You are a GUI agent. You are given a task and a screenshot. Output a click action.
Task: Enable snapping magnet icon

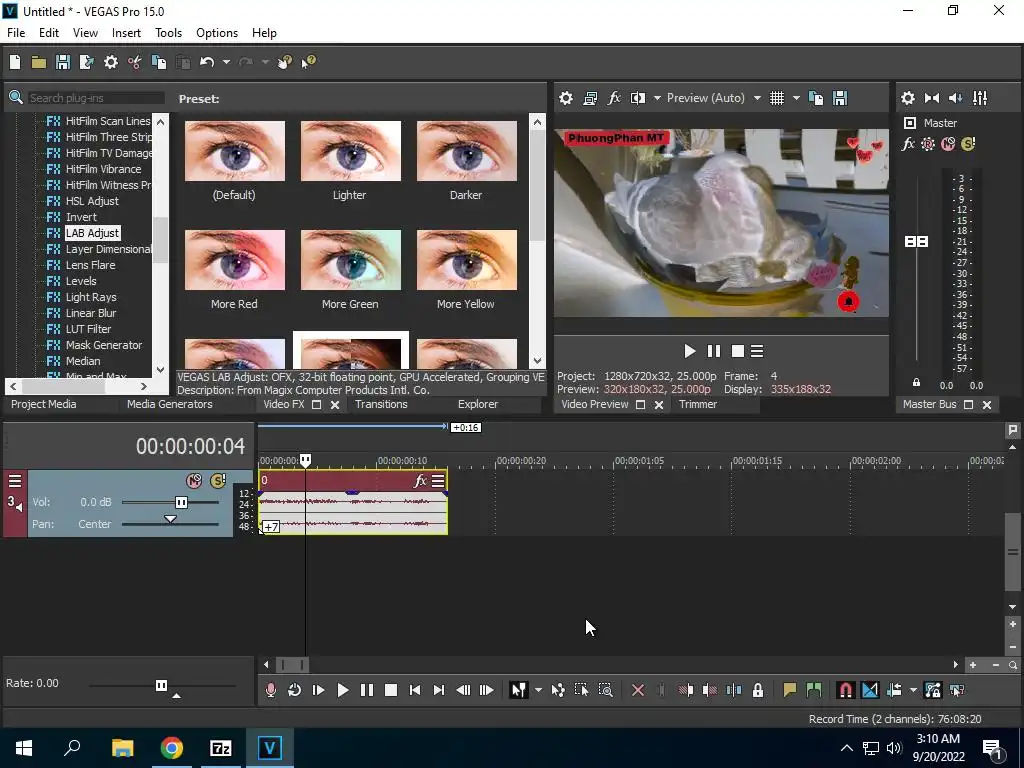(846, 690)
